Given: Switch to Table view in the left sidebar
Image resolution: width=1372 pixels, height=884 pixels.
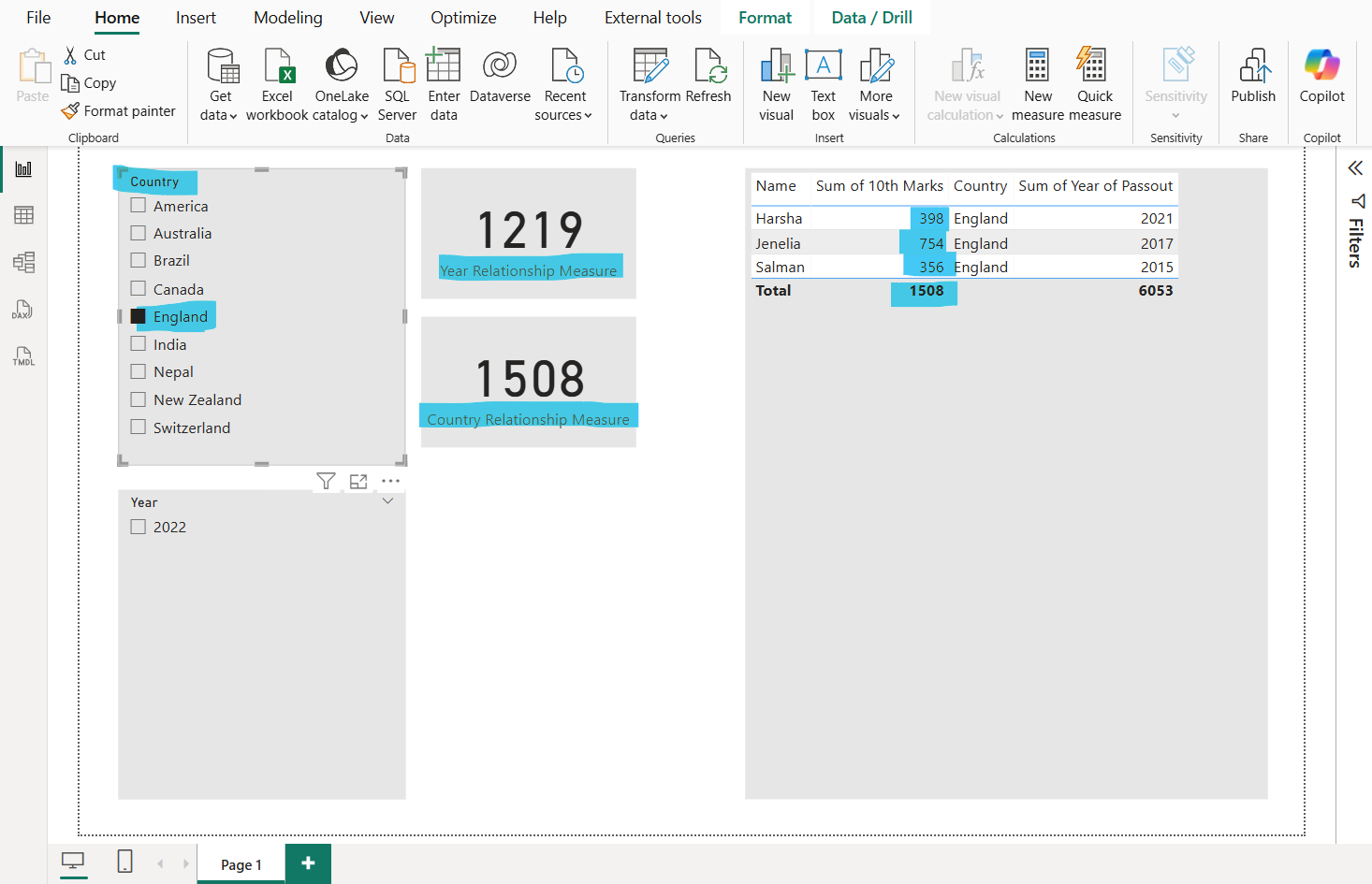Looking at the screenshot, I should pyautogui.click(x=23, y=215).
